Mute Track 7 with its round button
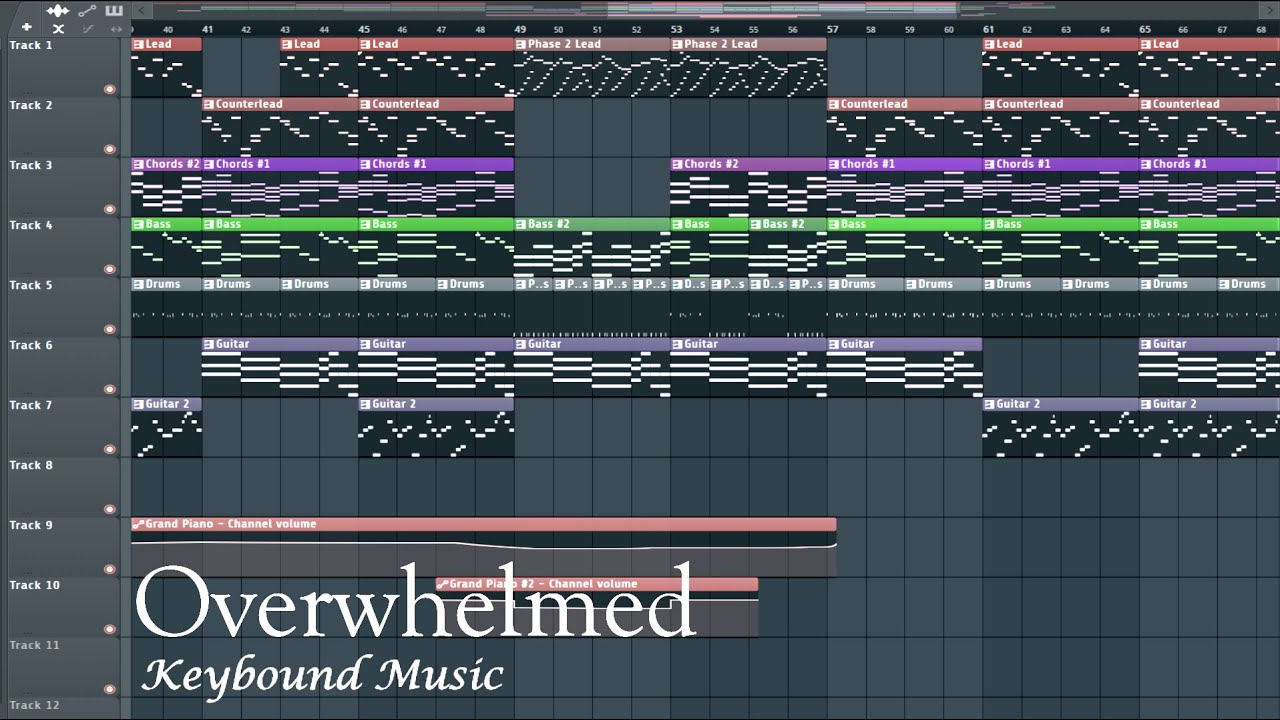The image size is (1280, 720). coord(110,449)
